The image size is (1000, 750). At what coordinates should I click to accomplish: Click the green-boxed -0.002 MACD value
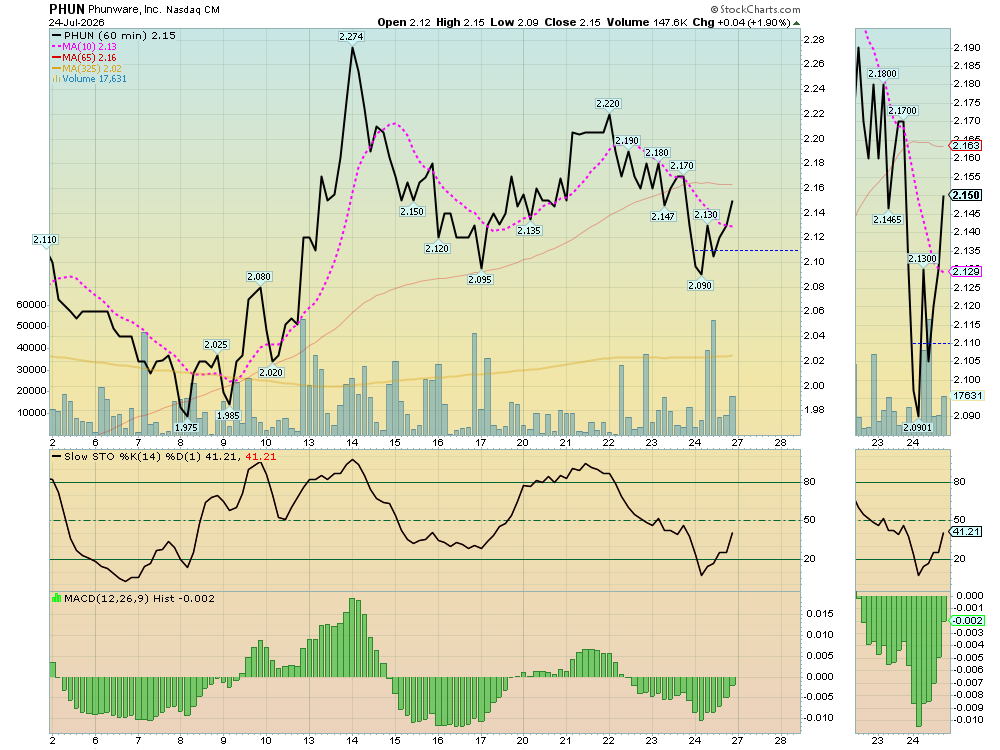(967, 621)
